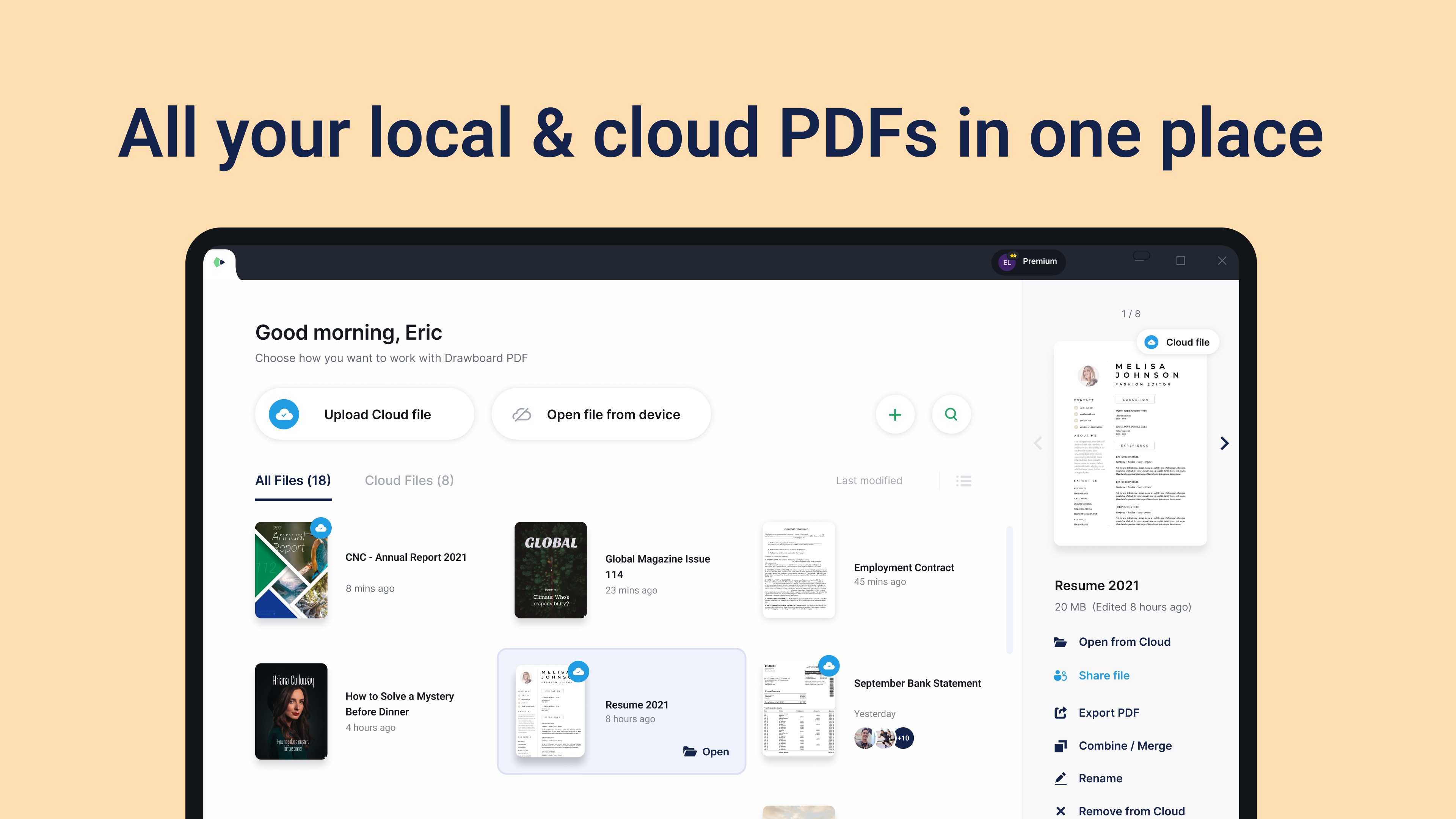Select Export PDF option
This screenshot has height=819, width=1456.
pyautogui.click(x=1109, y=712)
